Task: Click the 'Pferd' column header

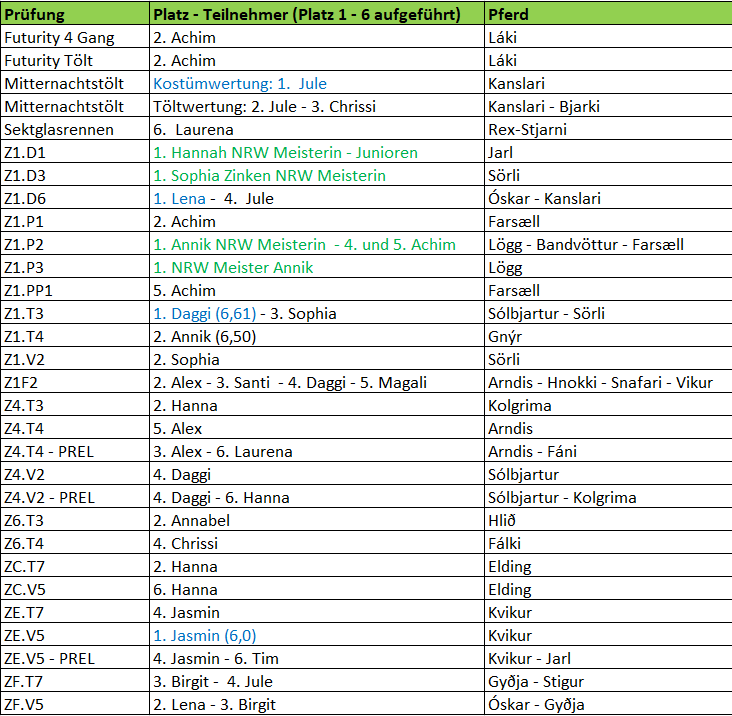Action: (608, 14)
